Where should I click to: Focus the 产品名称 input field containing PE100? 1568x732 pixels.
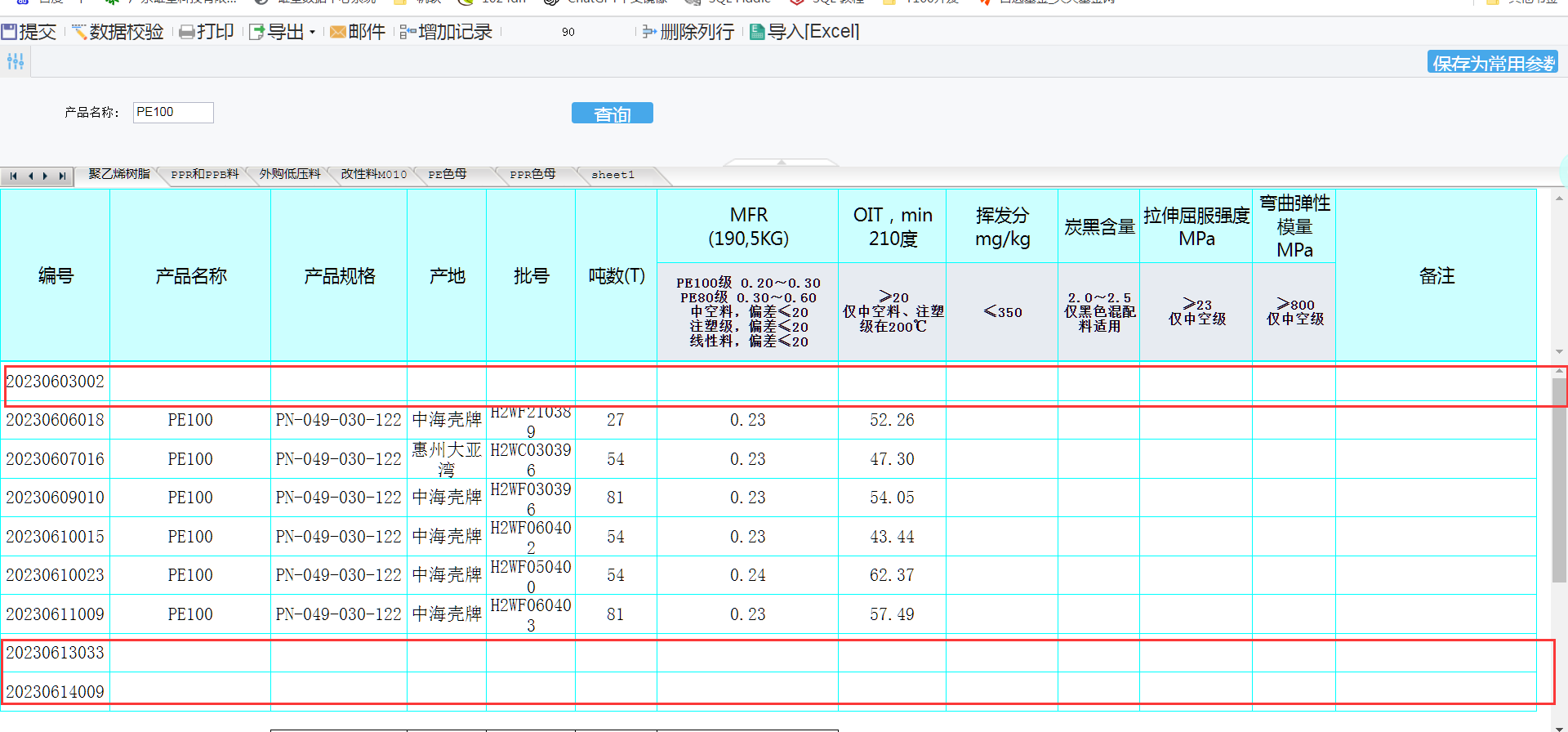coord(173,112)
